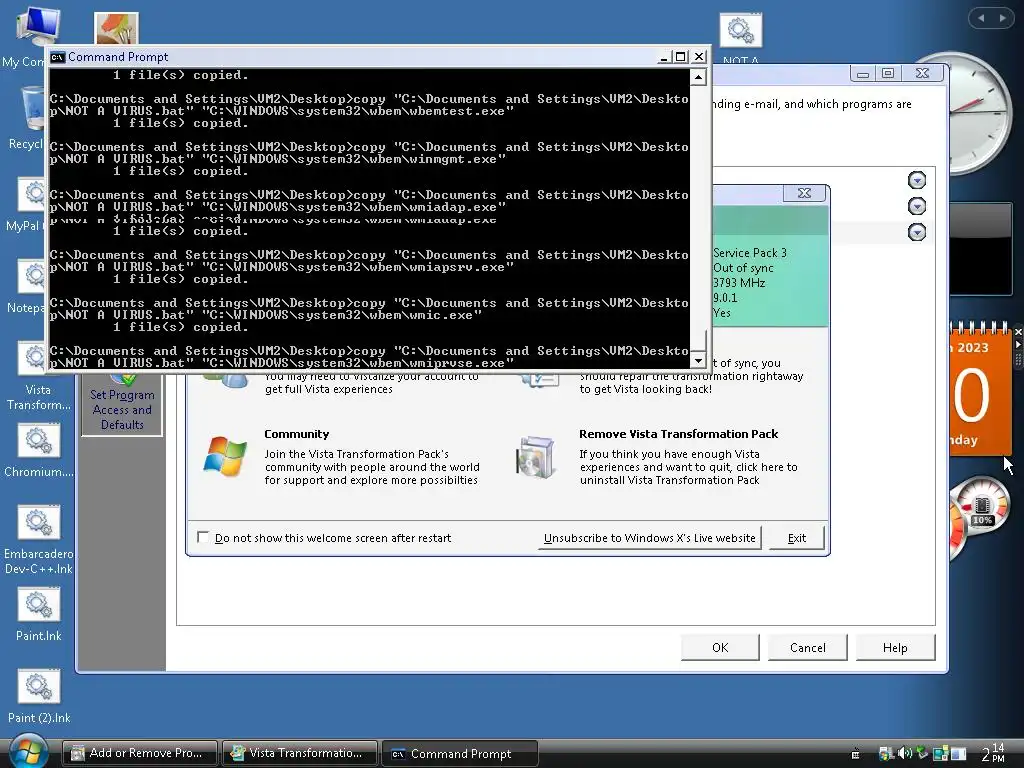This screenshot has height=768, width=1024.
Task: Select the Recycle Bin desktop icon
Action: coord(31,110)
